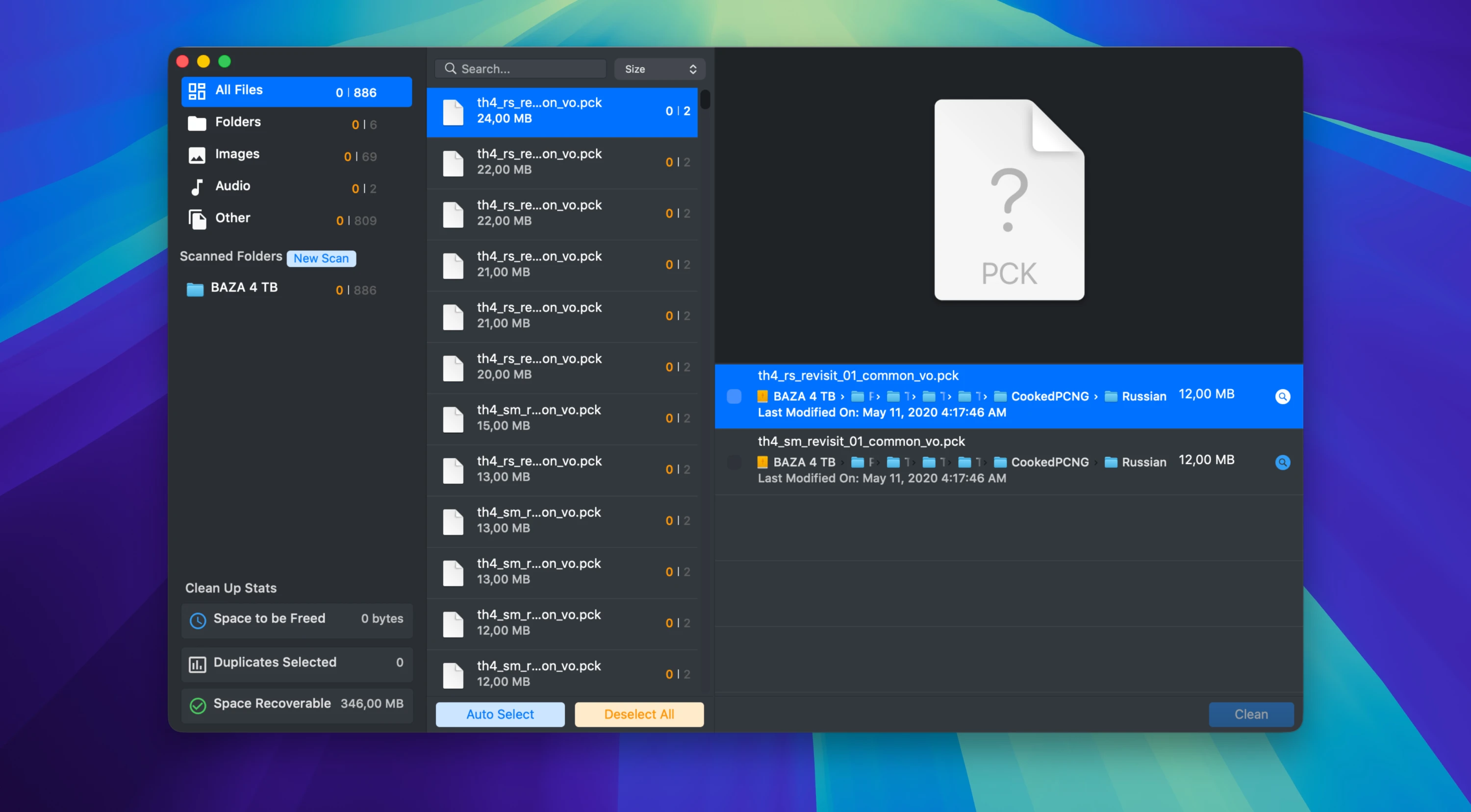
Task: Reveal th4_rs_revisit file with magnifier icon
Action: tap(1282, 396)
